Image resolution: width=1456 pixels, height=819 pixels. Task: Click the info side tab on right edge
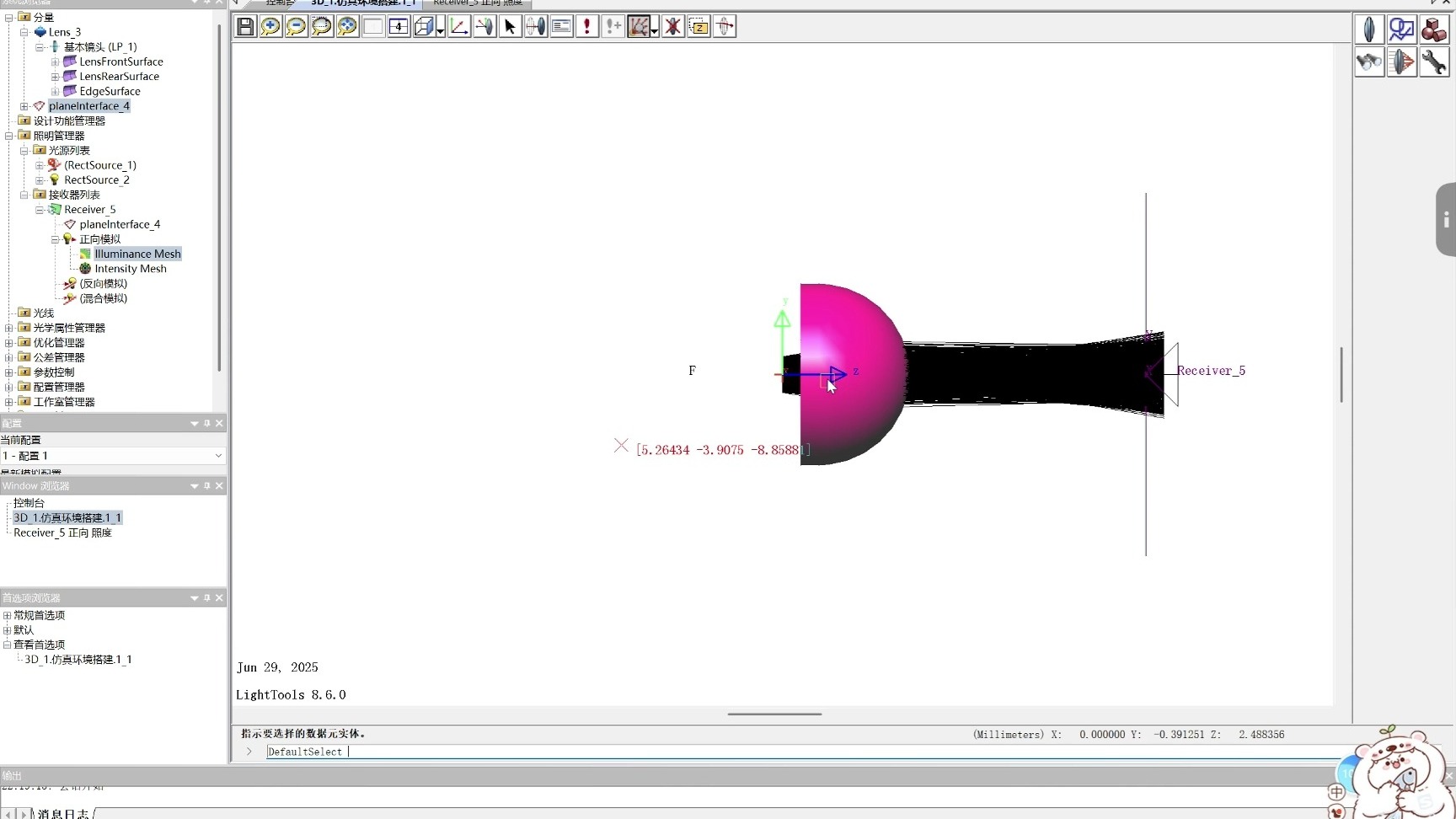click(1446, 220)
